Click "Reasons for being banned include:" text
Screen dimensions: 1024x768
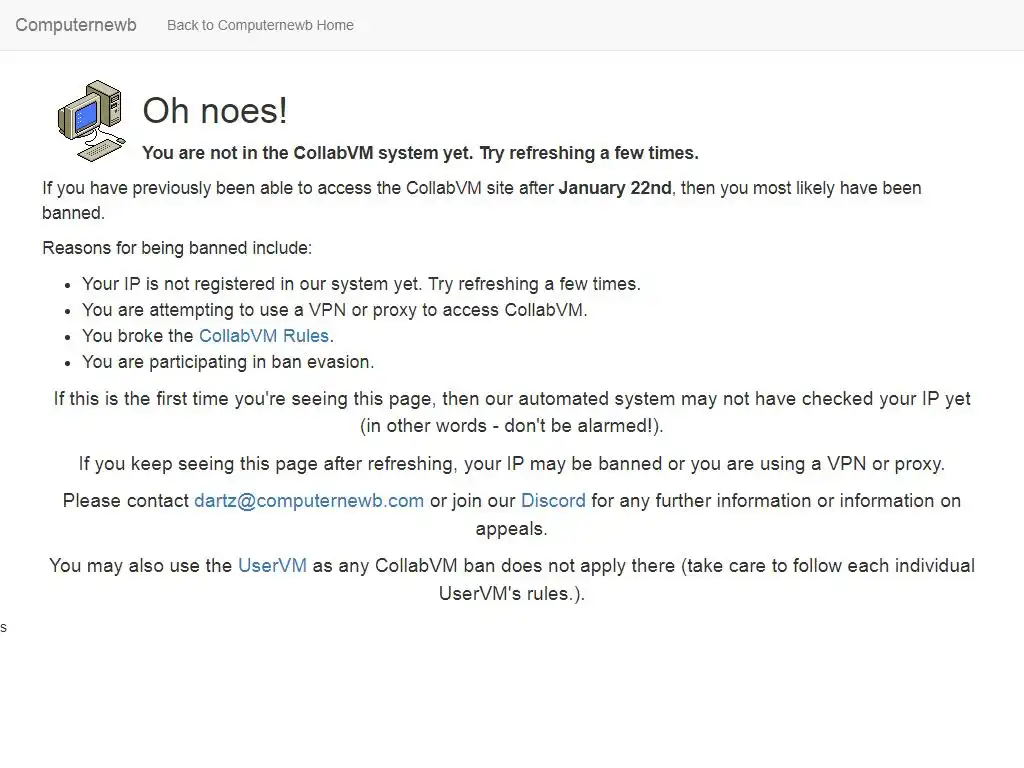177,248
